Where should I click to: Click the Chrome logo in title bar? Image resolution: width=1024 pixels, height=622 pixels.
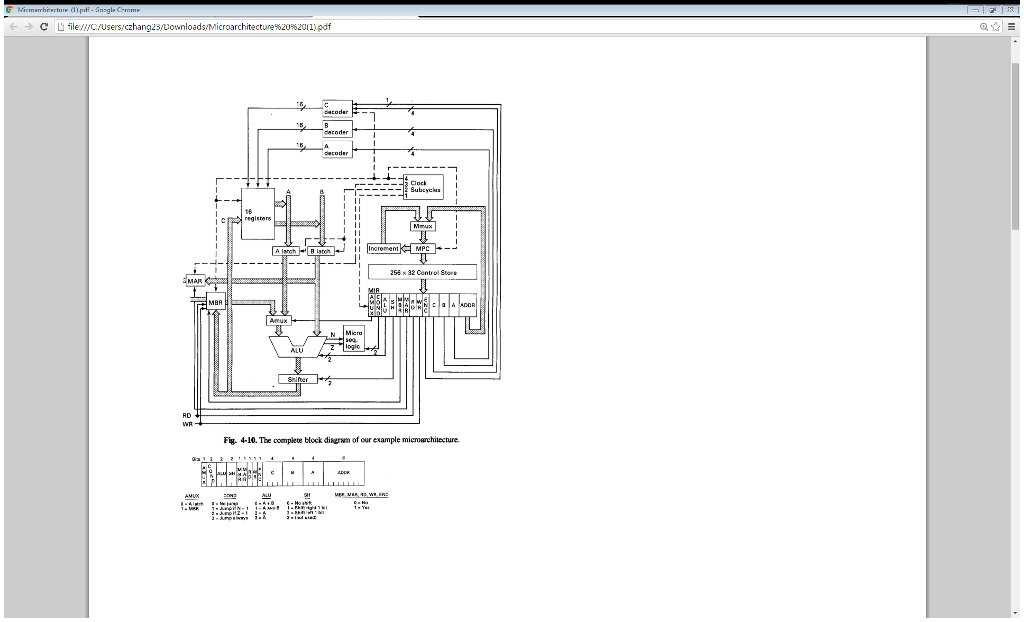(x=8, y=8)
